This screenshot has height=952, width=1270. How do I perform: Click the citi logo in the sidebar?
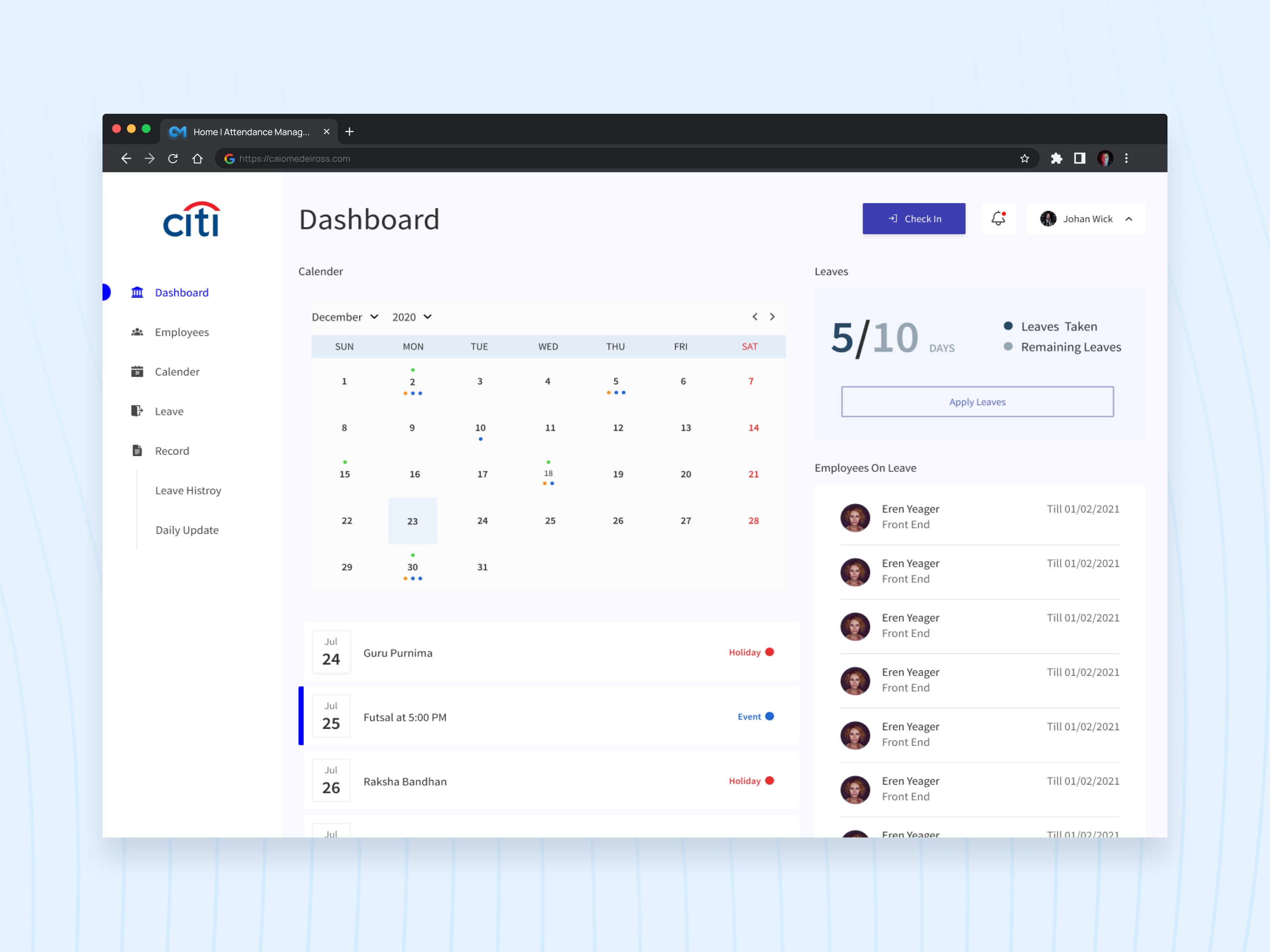191,220
